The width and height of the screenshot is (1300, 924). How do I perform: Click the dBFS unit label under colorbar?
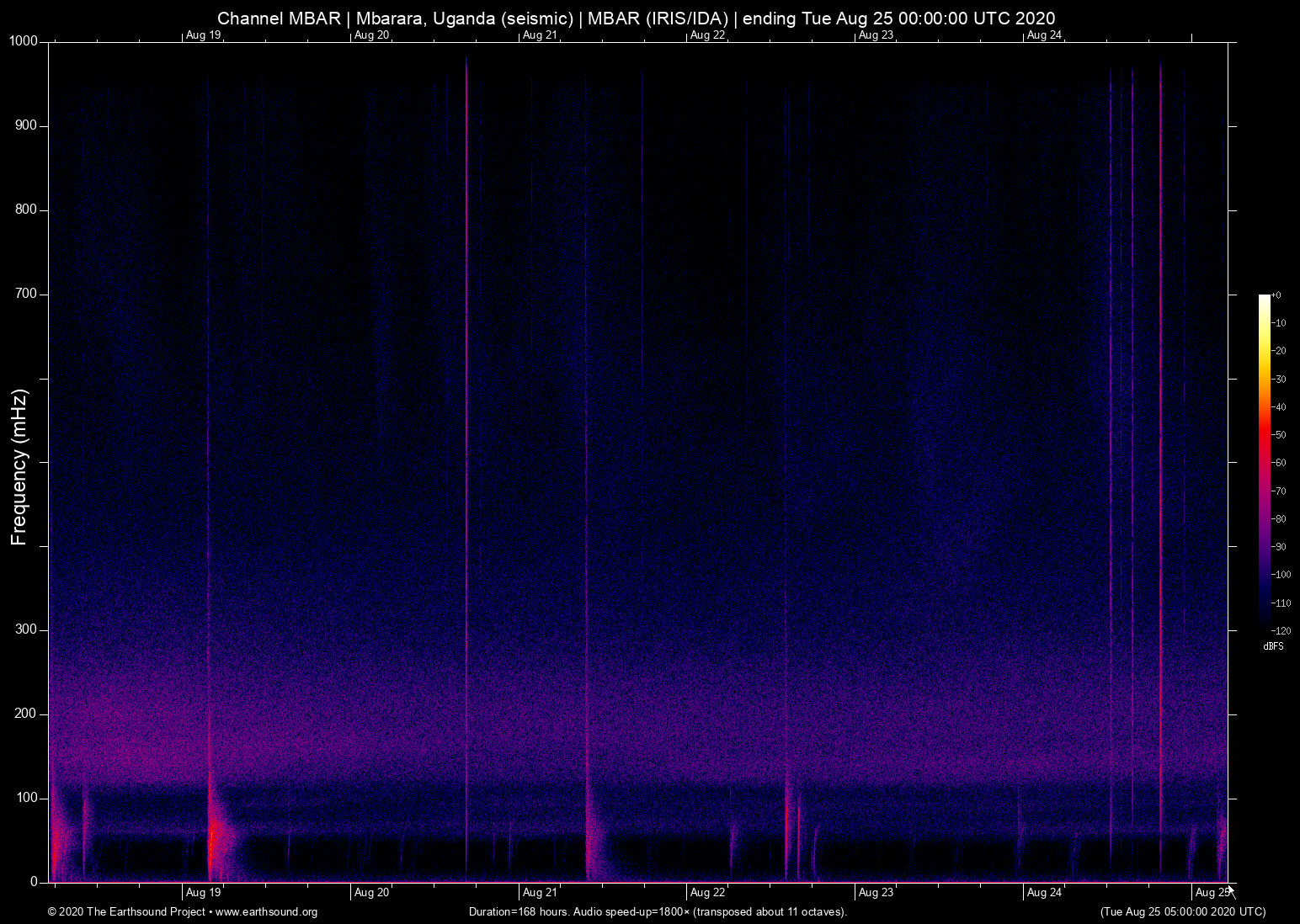pyautogui.click(x=1273, y=646)
